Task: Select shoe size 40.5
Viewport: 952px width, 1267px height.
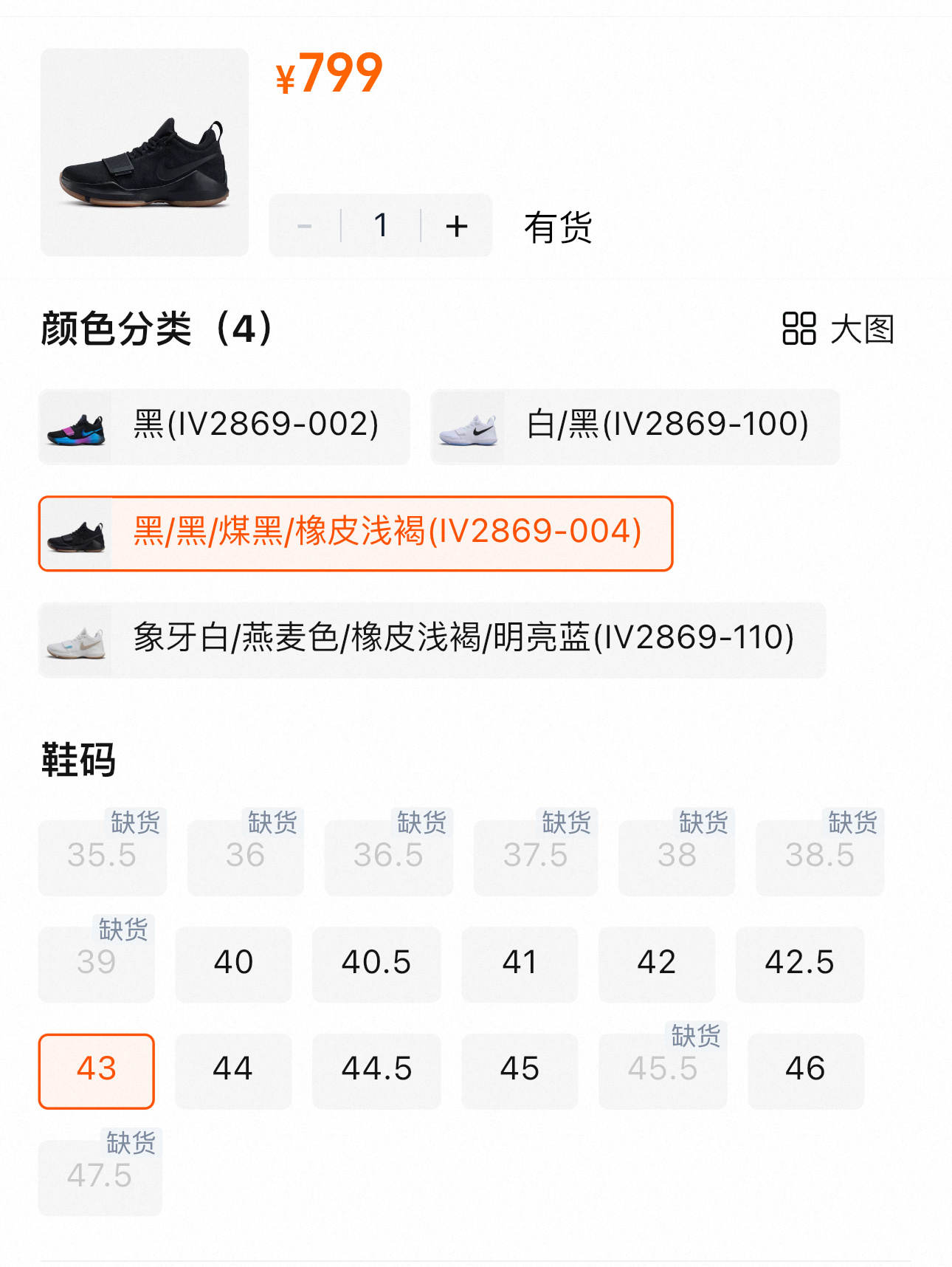Action: [376, 964]
